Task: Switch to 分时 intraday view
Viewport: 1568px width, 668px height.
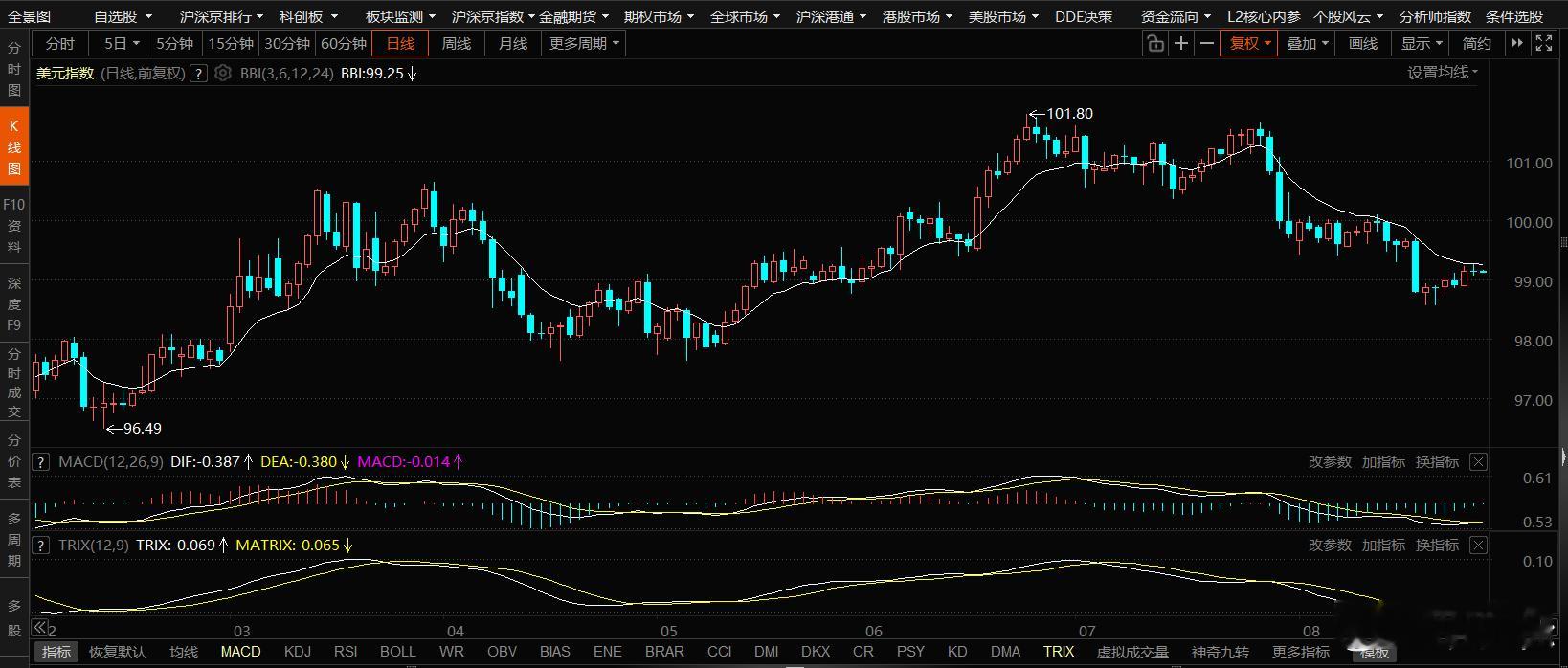Action: (x=59, y=43)
